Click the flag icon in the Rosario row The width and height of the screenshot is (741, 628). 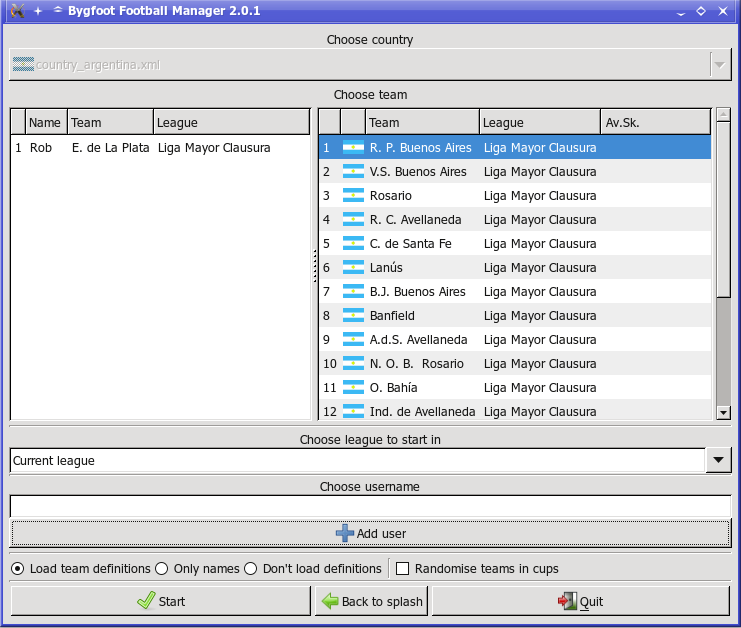click(353, 196)
